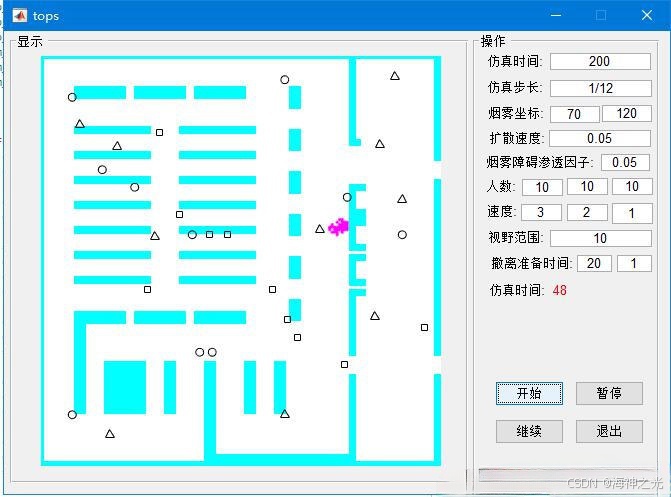Click the 退出 exit button
The image size is (671, 497).
[x=609, y=431]
